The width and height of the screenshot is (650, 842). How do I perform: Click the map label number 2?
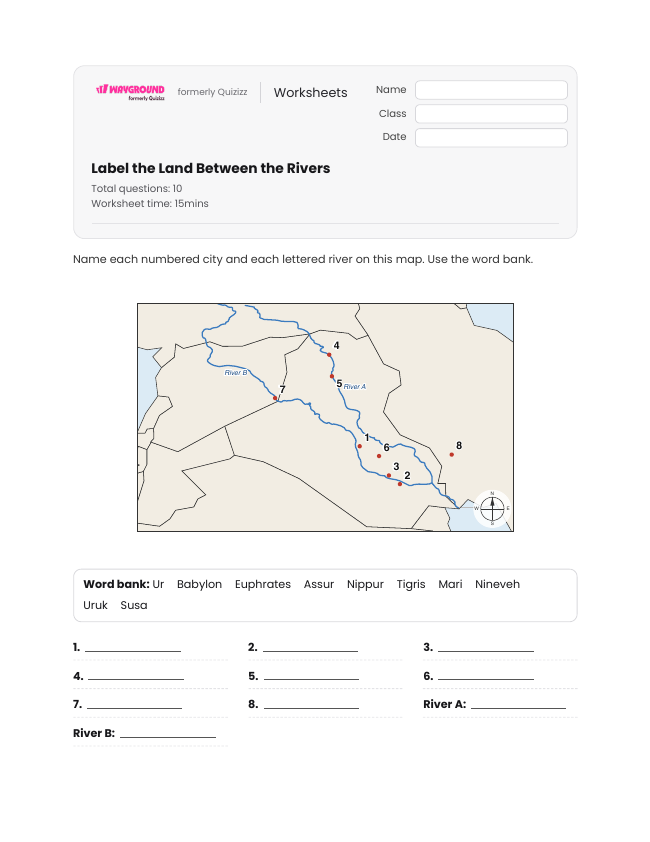pyautogui.click(x=407, y=475)
